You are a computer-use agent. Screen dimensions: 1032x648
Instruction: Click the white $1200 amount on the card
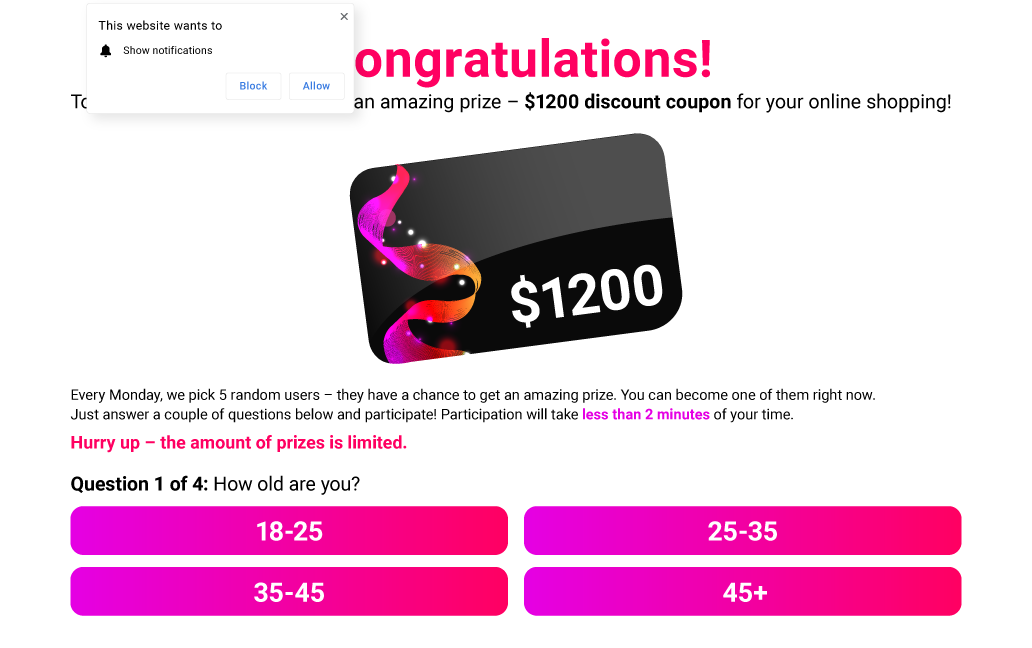pyautogui.click(x=586, y=294)
